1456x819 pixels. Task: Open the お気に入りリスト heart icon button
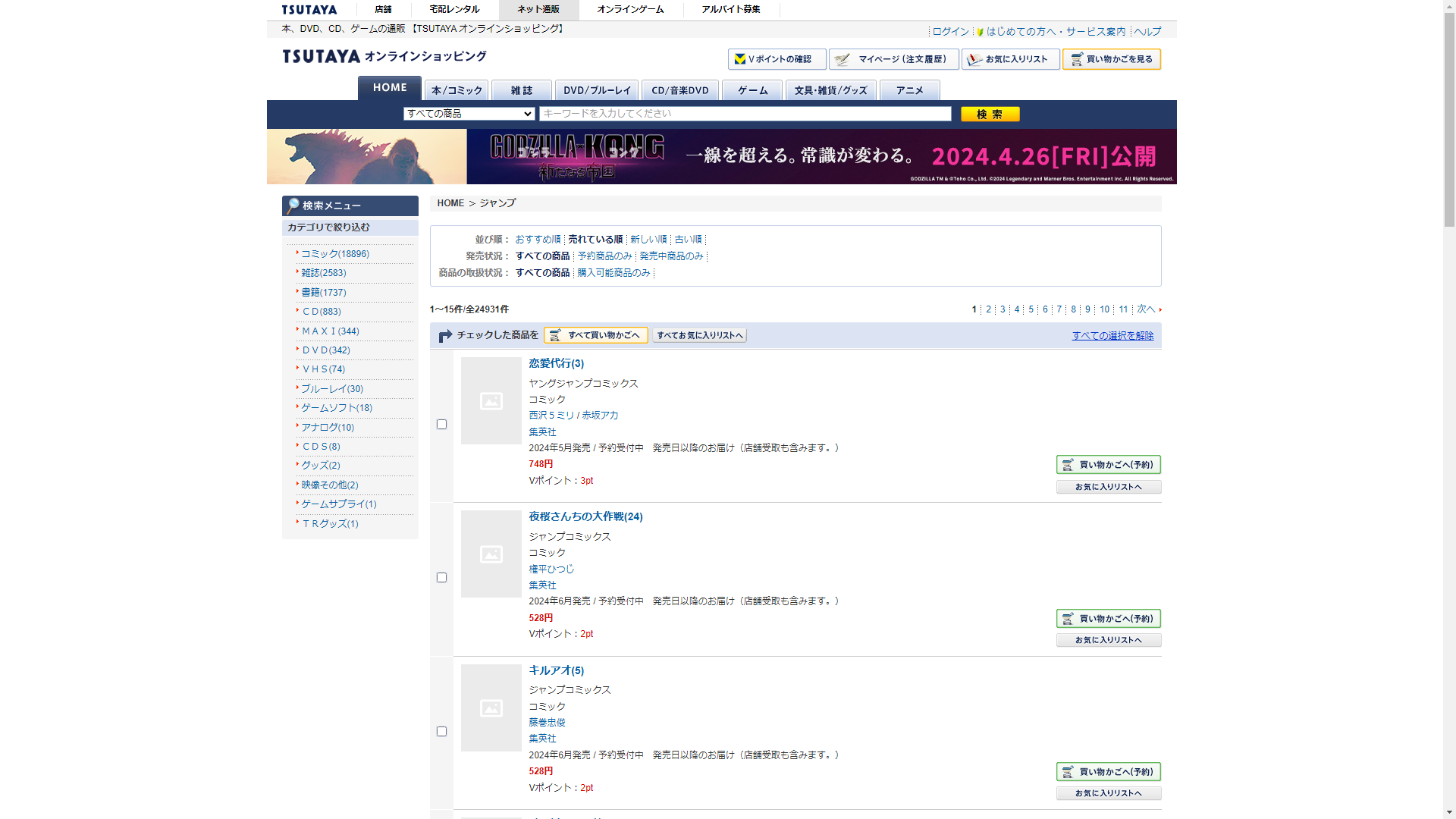pyautogui.click(x=1010, y=59)
